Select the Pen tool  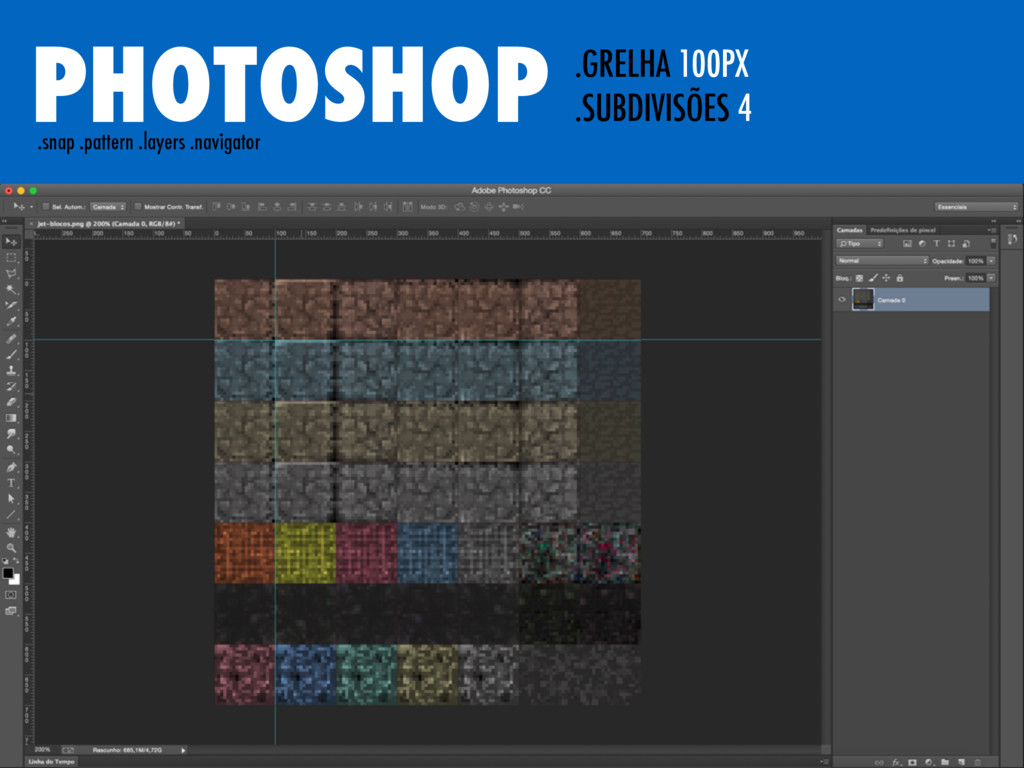click(11, 468)
